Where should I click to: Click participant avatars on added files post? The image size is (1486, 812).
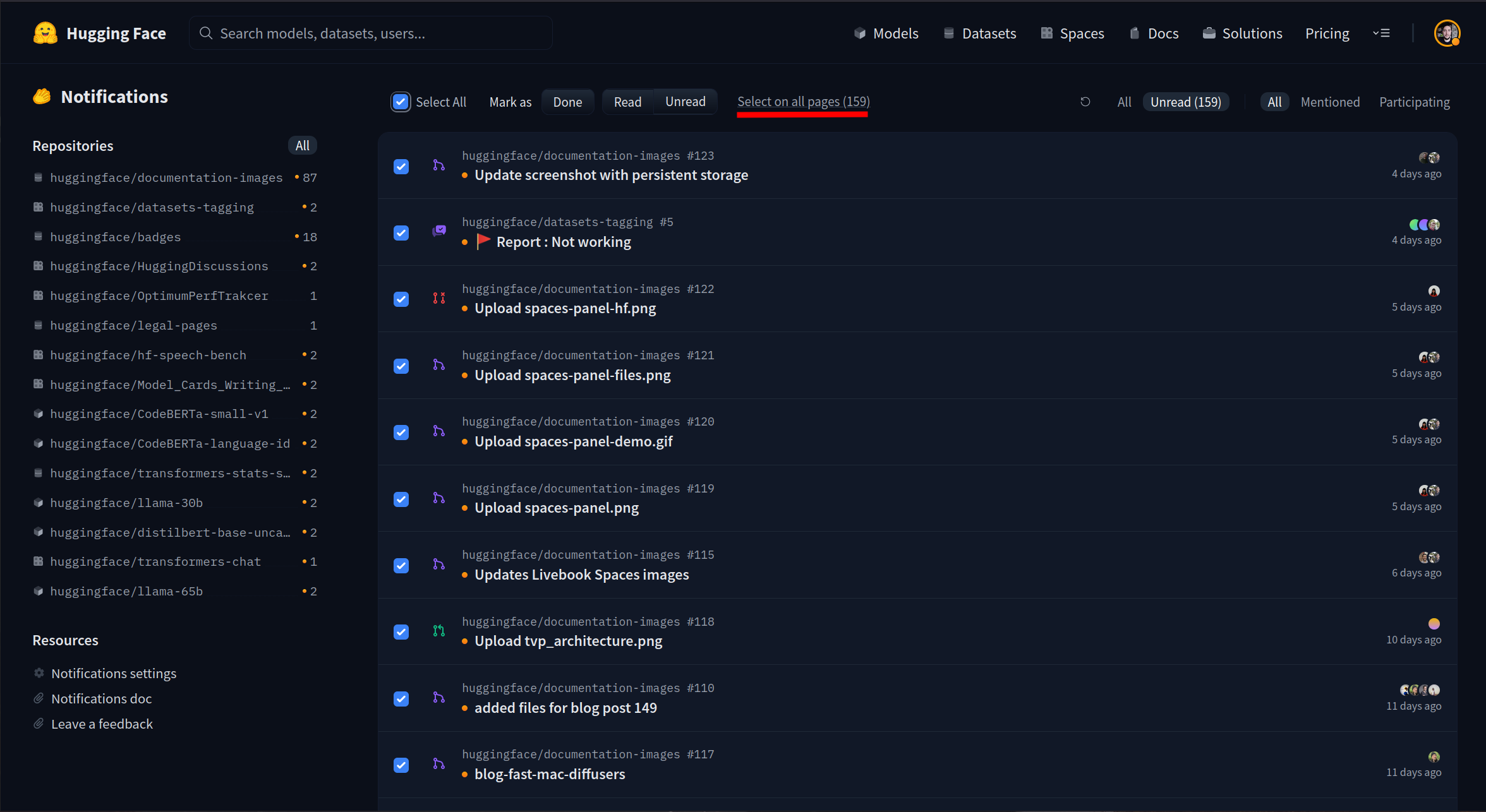click(1419, 690)
